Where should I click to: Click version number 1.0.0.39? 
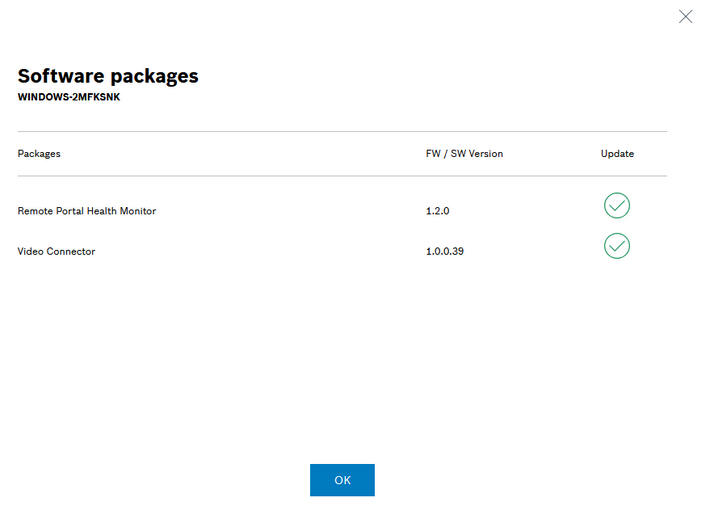[445, 251]
